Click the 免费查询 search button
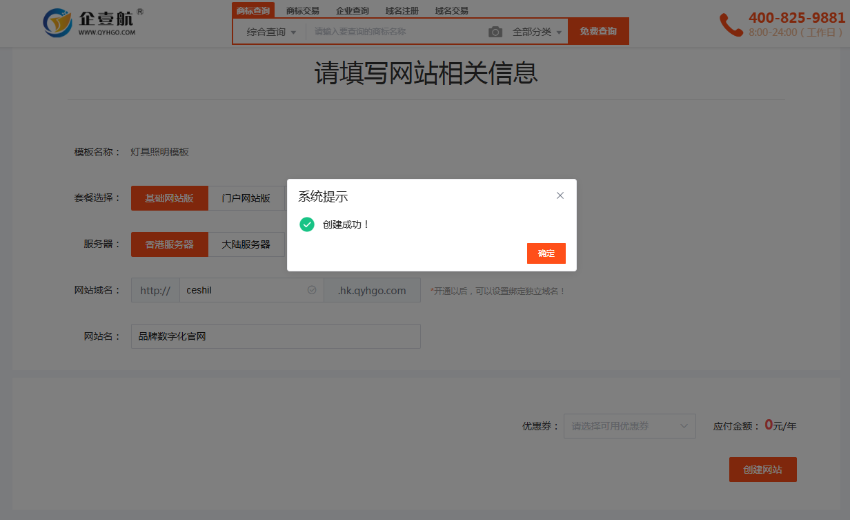Screen dimensions: 850x520 coord(598,32)
